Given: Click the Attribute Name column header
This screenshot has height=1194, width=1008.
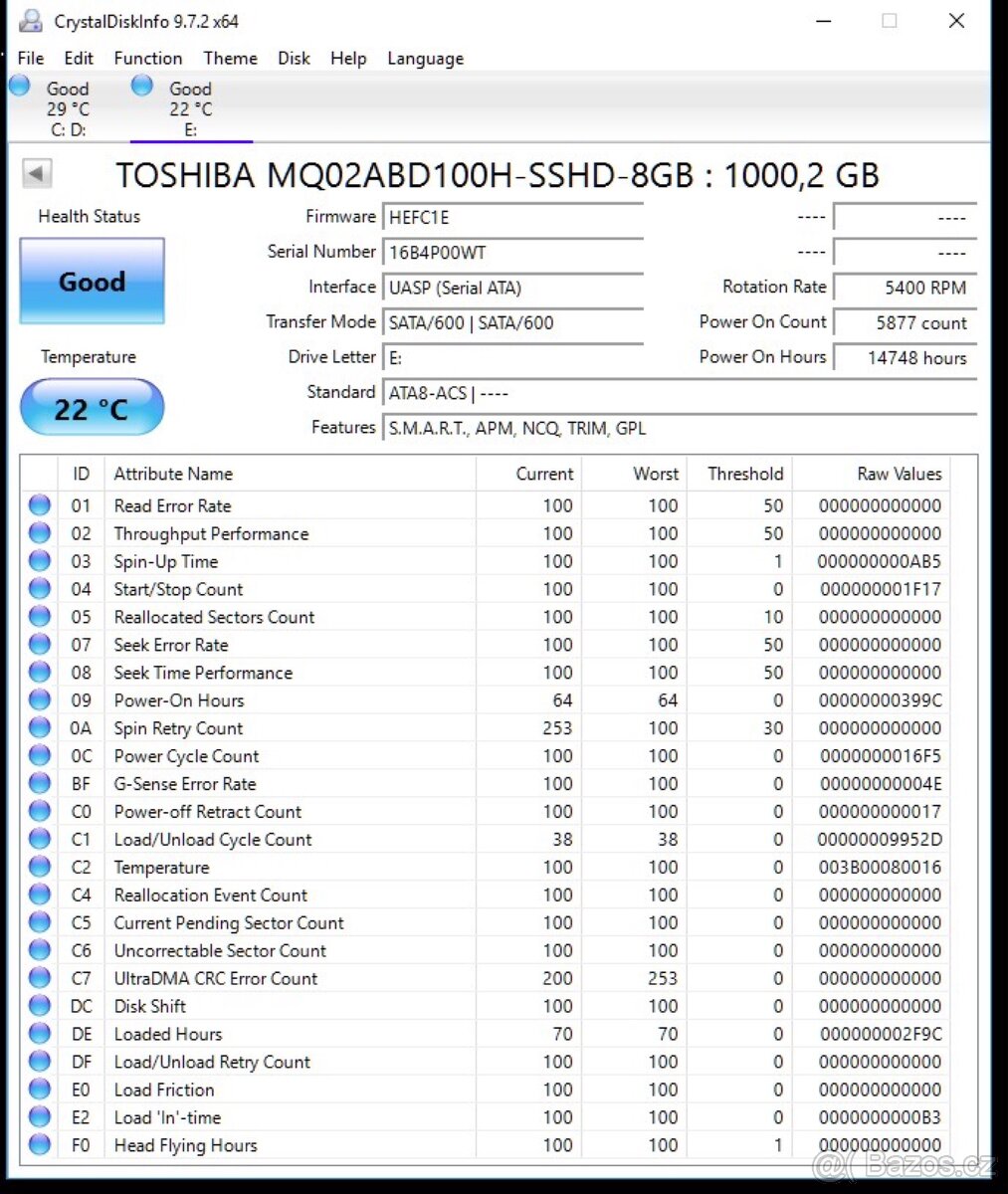Looking at the screenshot, I should [x=291, y=474].
